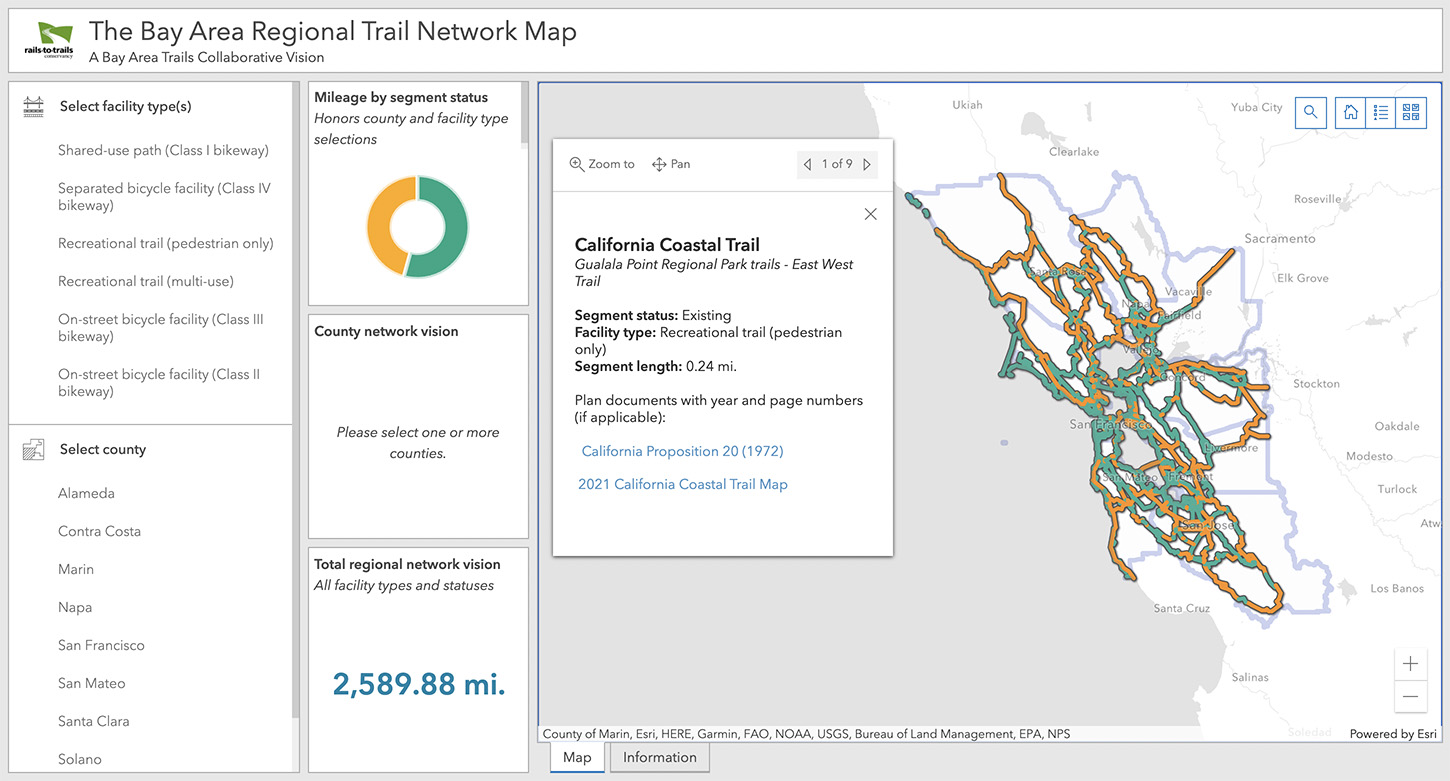Open the California Proposition 20 (1972) link
The height and width of the screenshot is (781, 1450).
(x=682, y=451)
